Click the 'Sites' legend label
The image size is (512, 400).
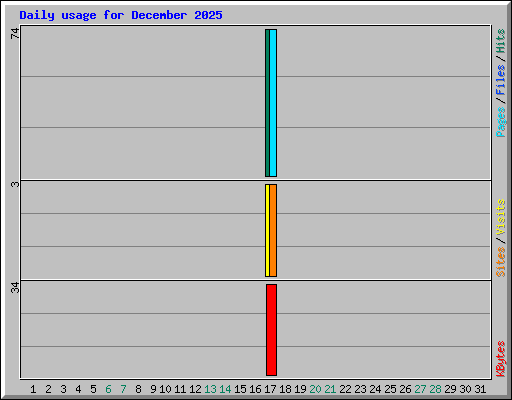click(x=501, y=262)
